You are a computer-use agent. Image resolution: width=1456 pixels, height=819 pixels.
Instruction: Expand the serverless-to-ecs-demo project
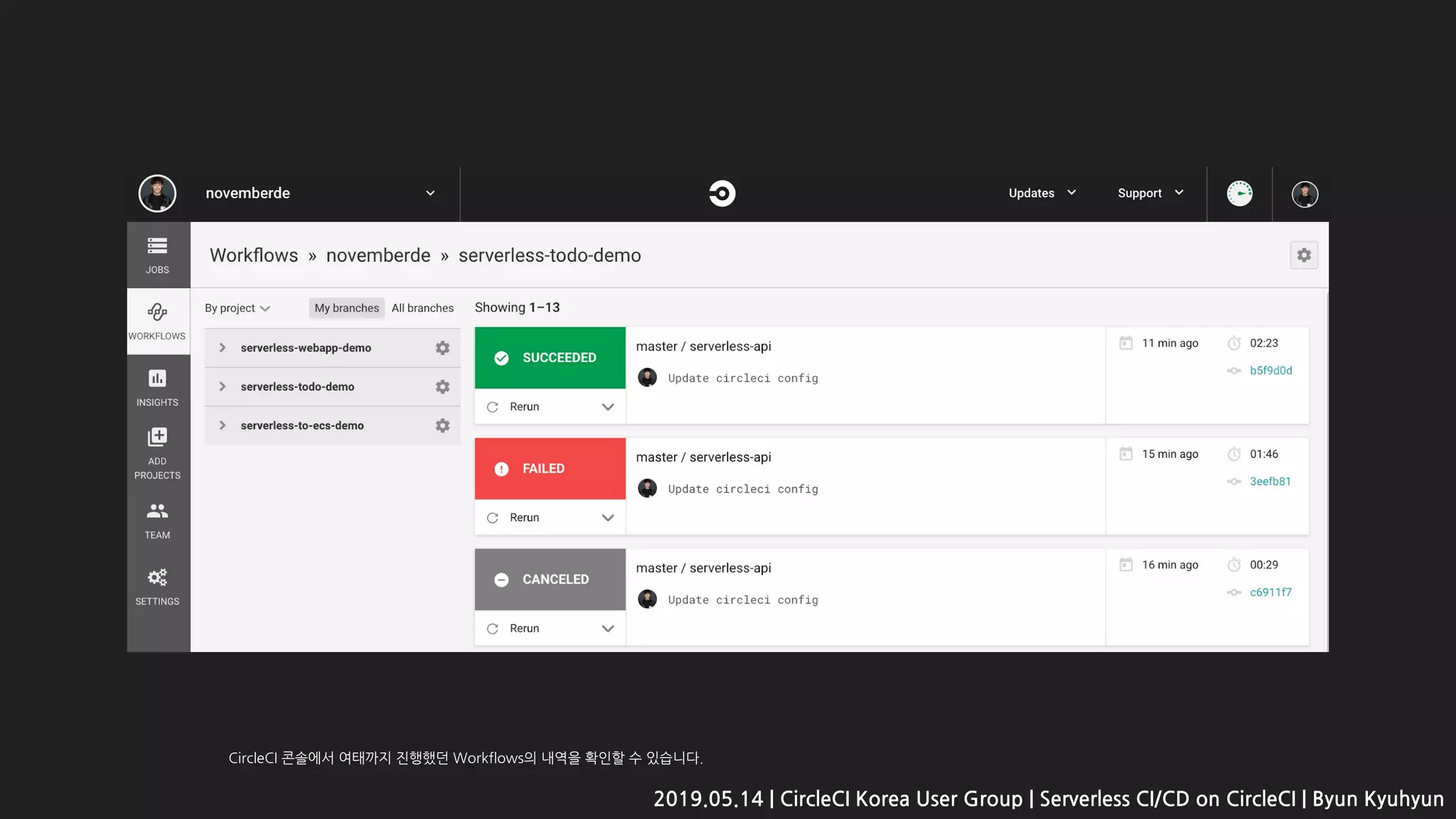pyautogui.click(x=223, y=425)
